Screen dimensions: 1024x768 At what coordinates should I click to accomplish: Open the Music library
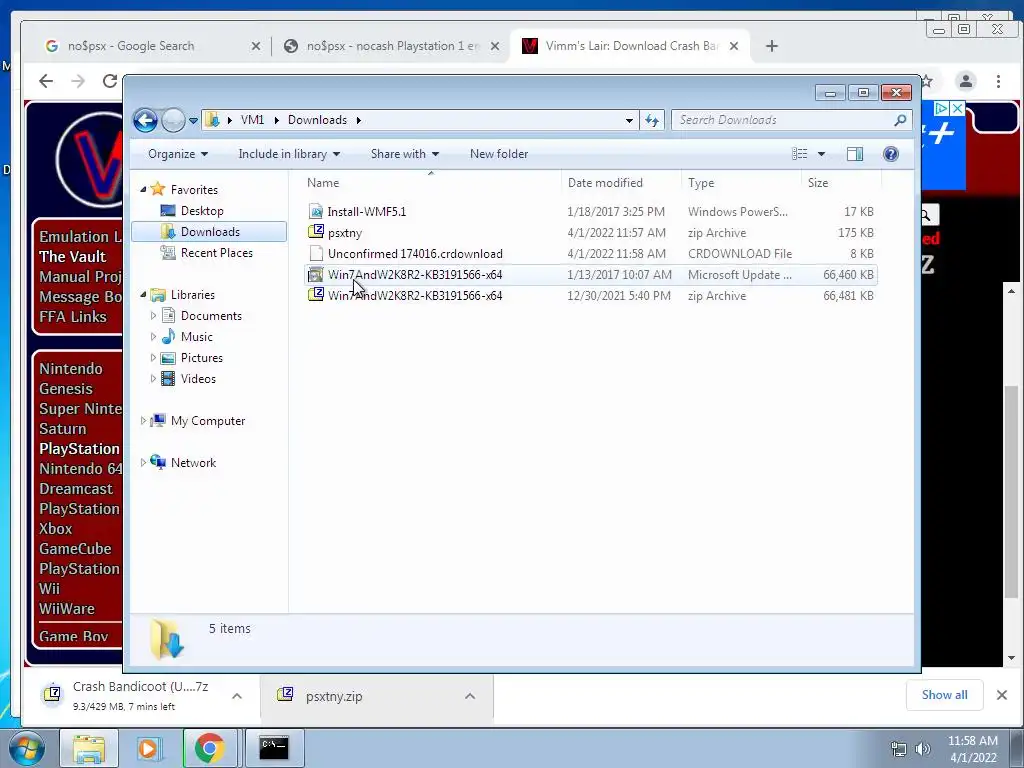coord(196,337)
